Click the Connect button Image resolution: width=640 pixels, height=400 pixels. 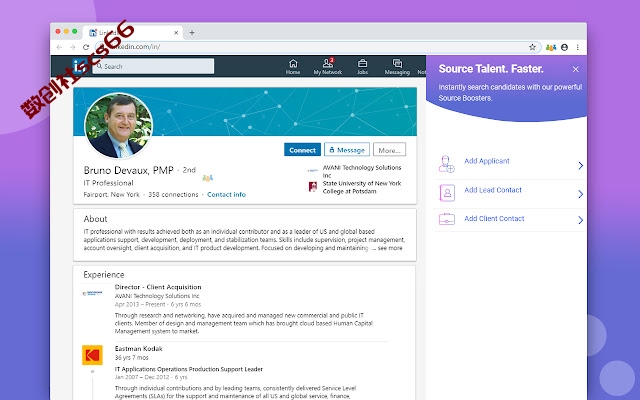302,150
